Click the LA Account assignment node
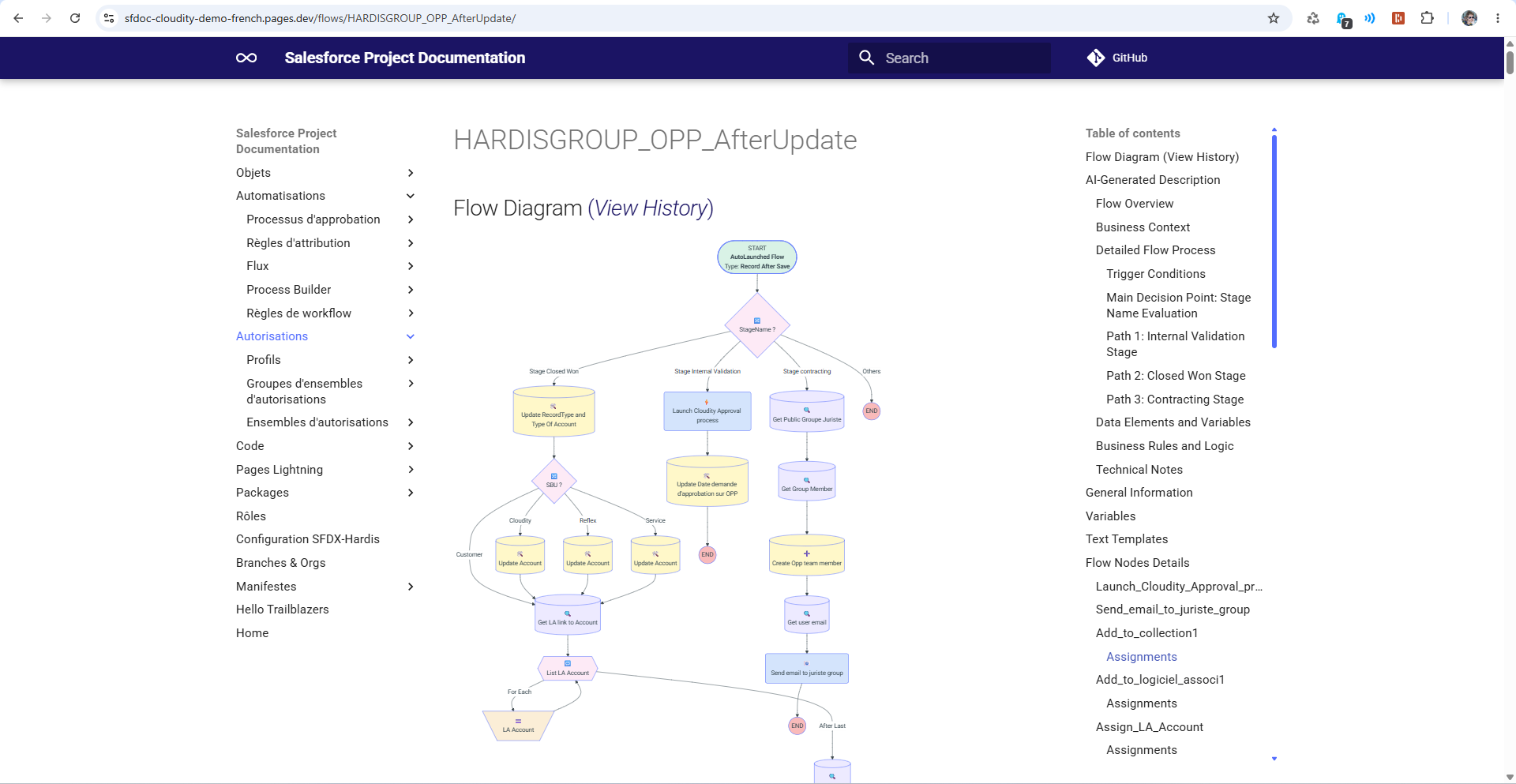This screenshot has height=784, width=1516. tap(518, 726)
